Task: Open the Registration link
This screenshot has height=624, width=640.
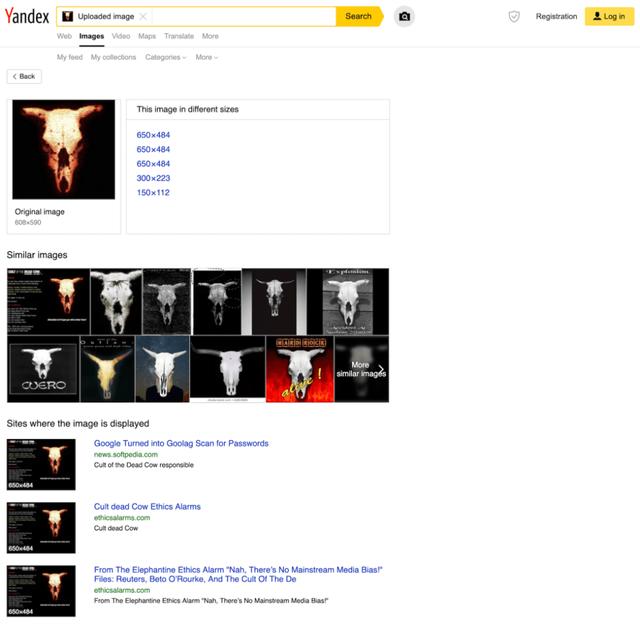Action: 556,16
